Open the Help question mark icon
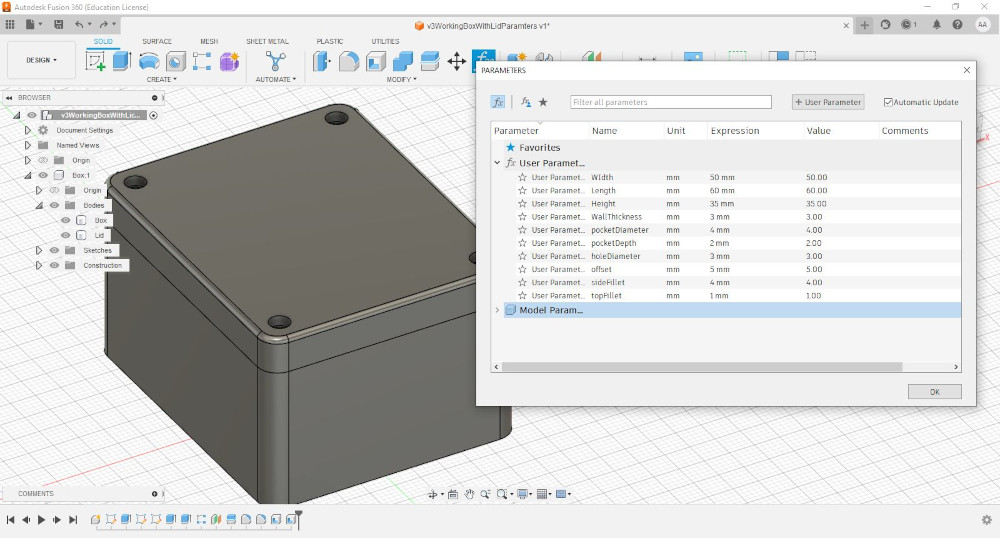This screenshot has height=538, width=1000. [x=957, y=24]
